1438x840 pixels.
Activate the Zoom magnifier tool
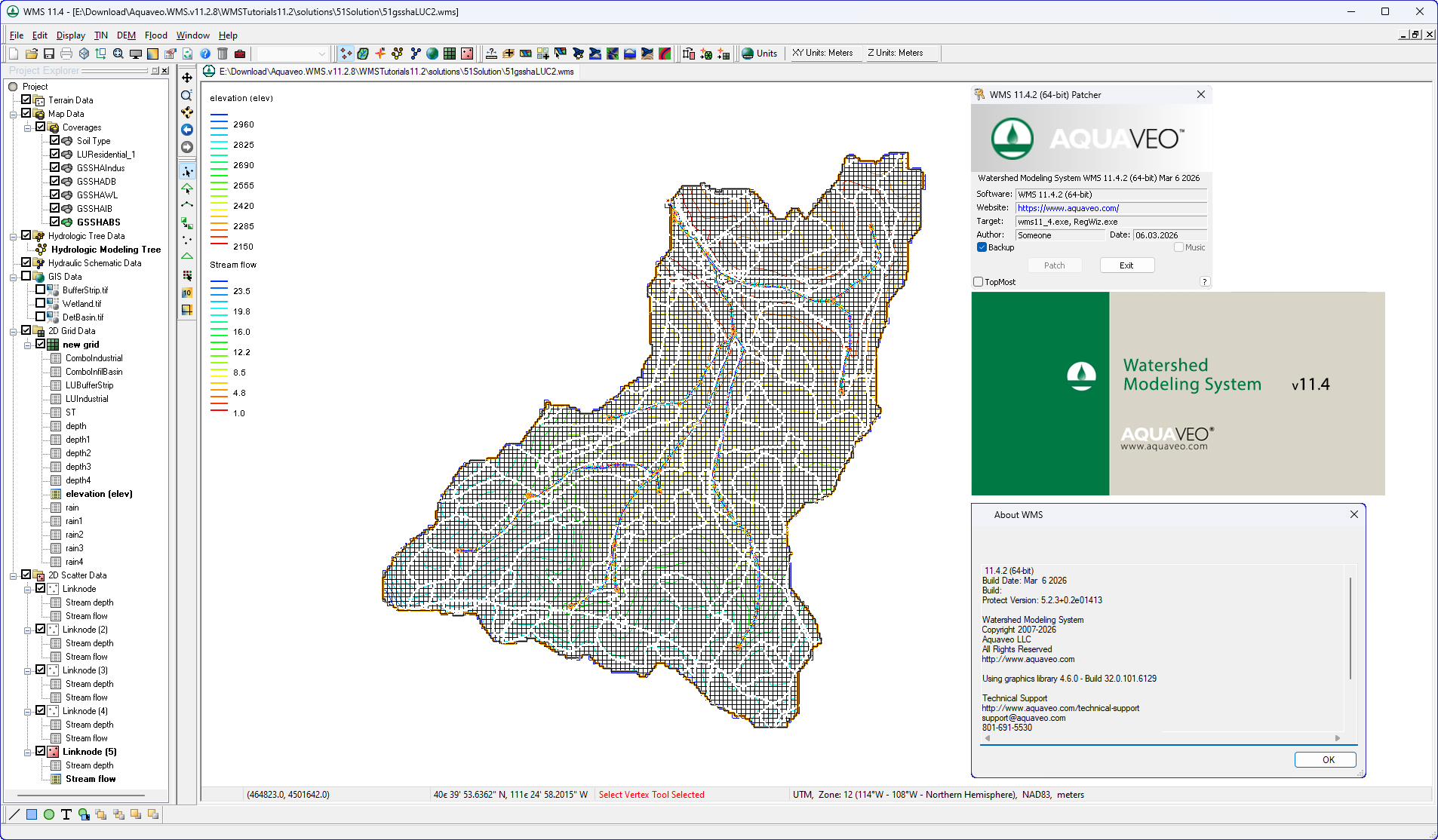click(x=187, y=95)
